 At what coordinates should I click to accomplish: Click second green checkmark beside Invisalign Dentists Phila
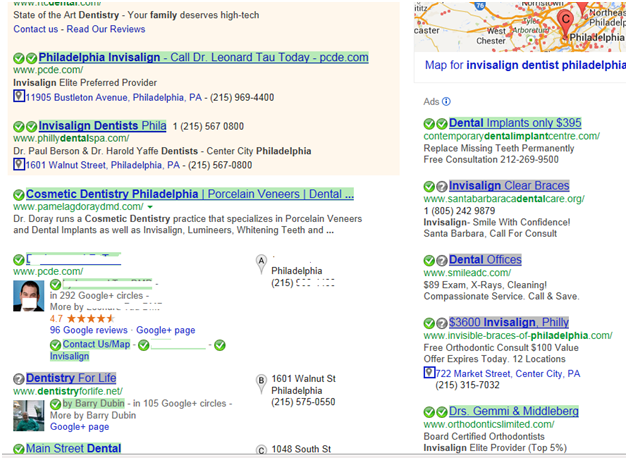pos(32,127)
